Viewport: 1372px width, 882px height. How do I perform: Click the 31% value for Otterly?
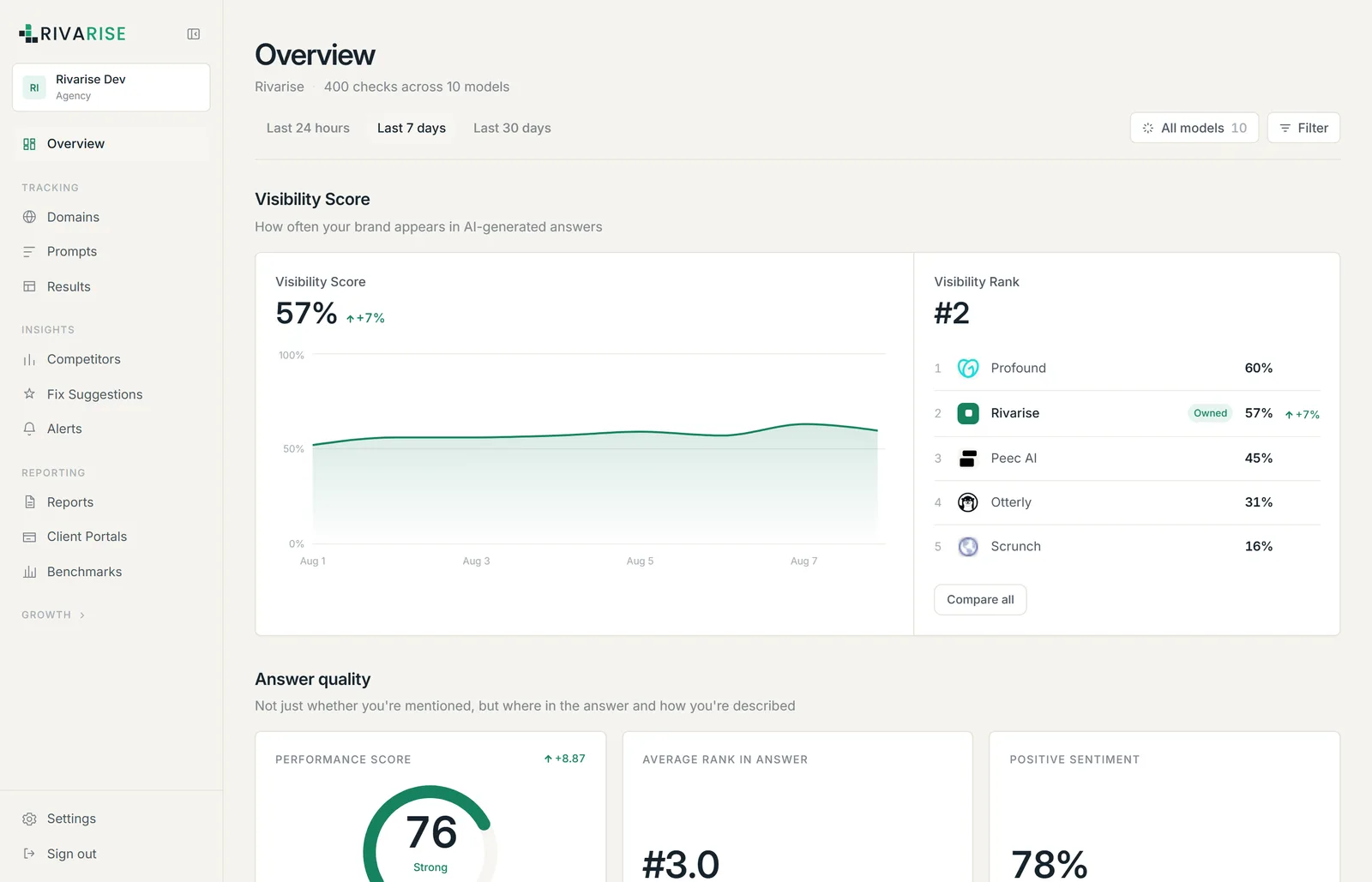pyautogui.click(x=1258, y=502)
